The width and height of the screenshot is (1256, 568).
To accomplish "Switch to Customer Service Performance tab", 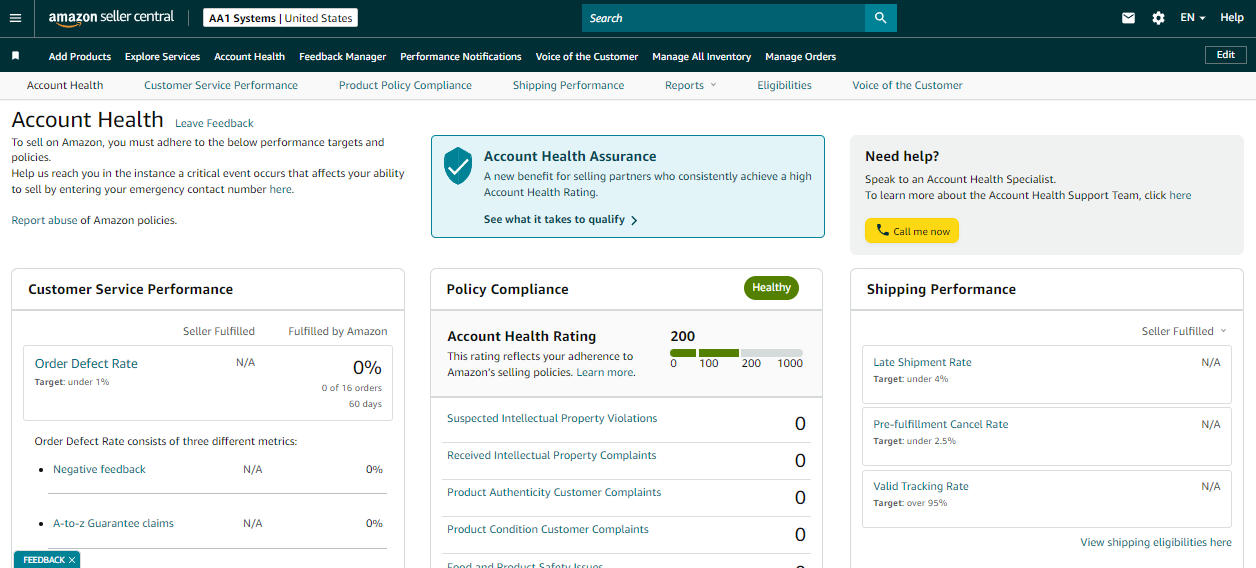I will point(221,85).
